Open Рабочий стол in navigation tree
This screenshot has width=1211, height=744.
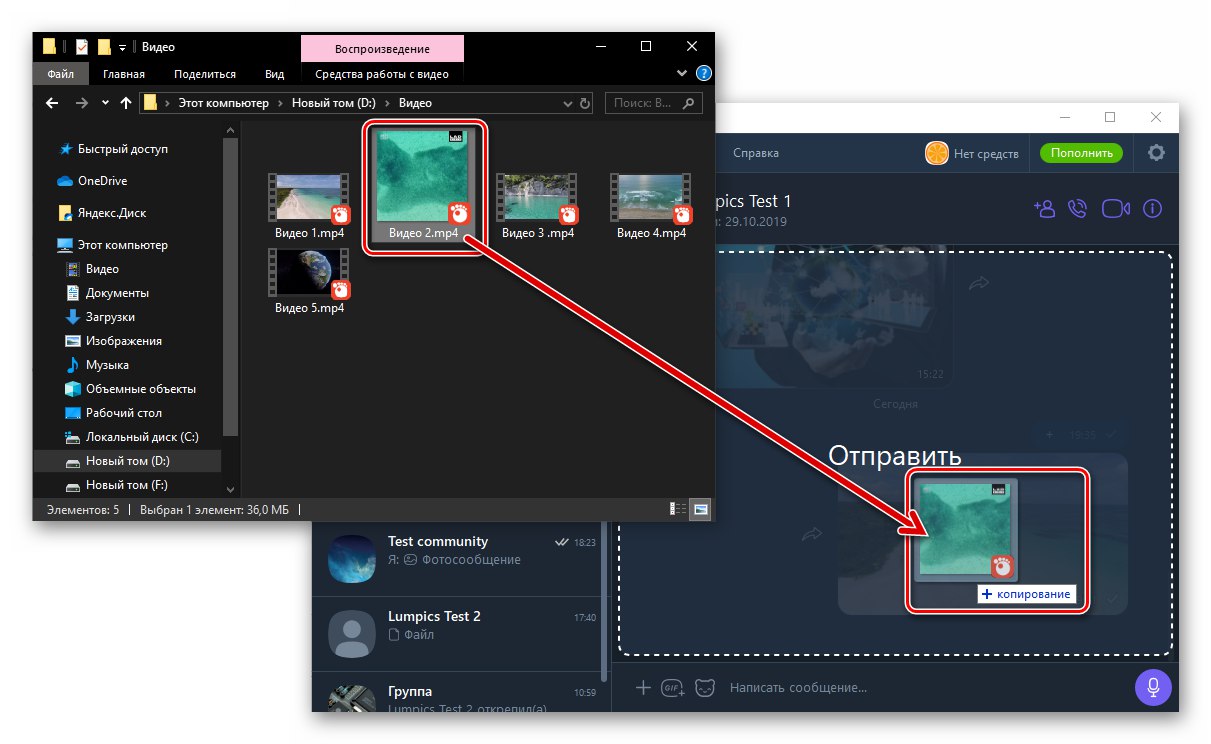click(123, 413)
